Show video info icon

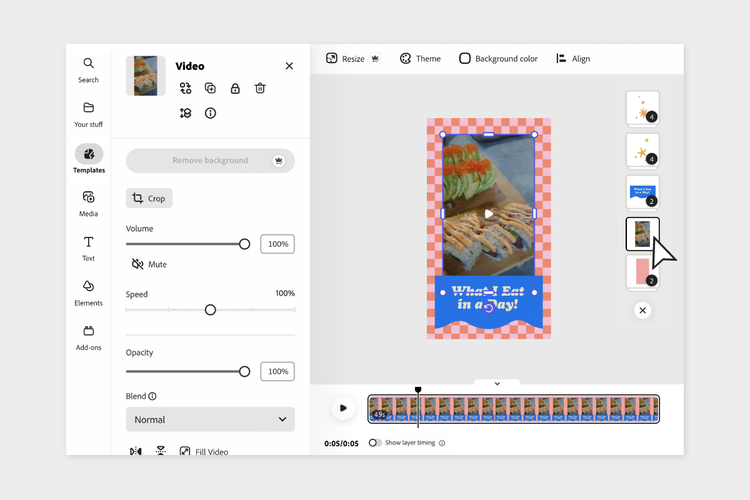[x=210, y=113]
